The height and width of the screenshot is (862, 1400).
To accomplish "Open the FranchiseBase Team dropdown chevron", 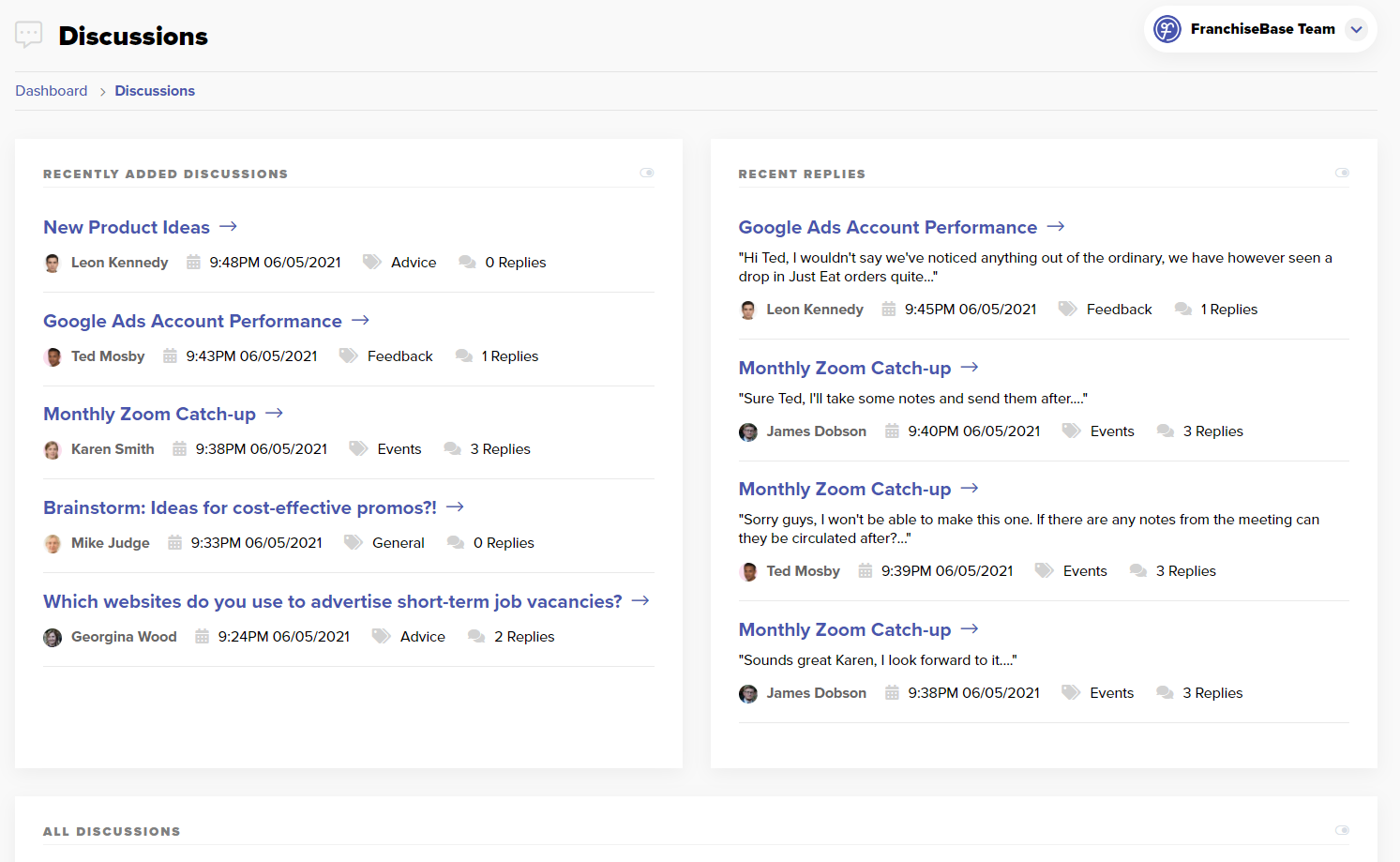I will [1356, 29].
